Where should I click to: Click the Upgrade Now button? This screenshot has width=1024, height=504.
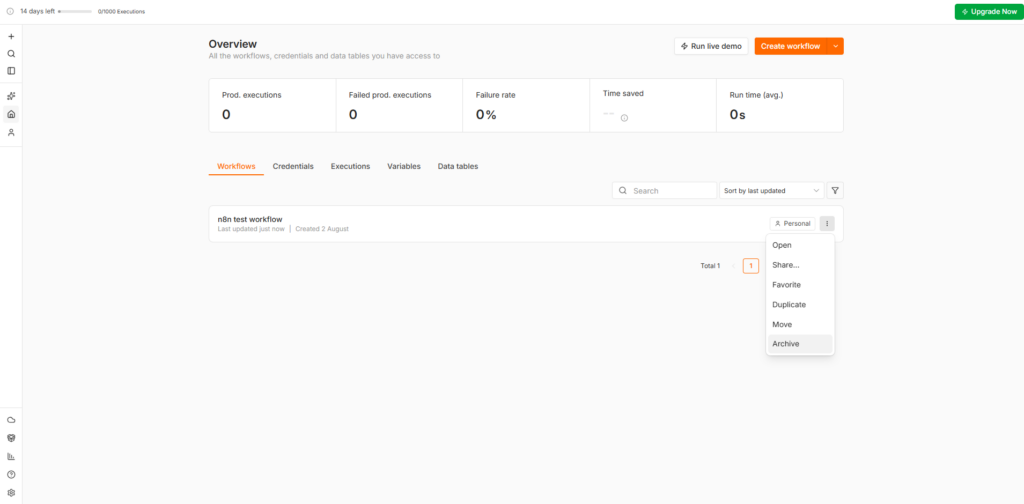(989, 12)
